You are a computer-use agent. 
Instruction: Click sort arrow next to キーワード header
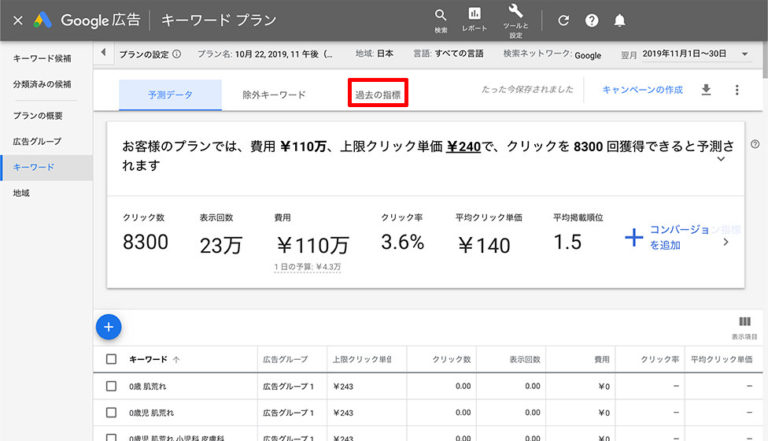(x=176, y=360)
